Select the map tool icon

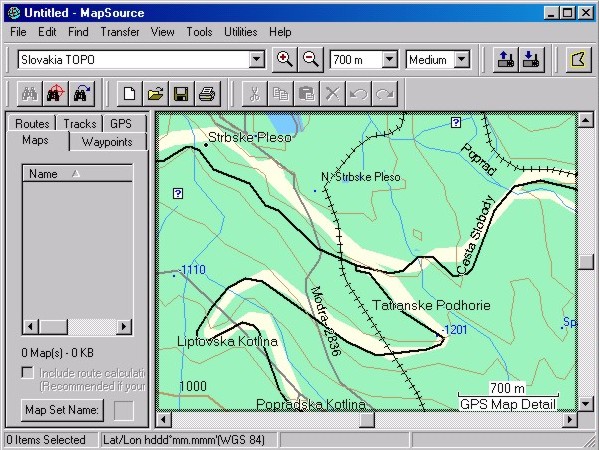578,60
